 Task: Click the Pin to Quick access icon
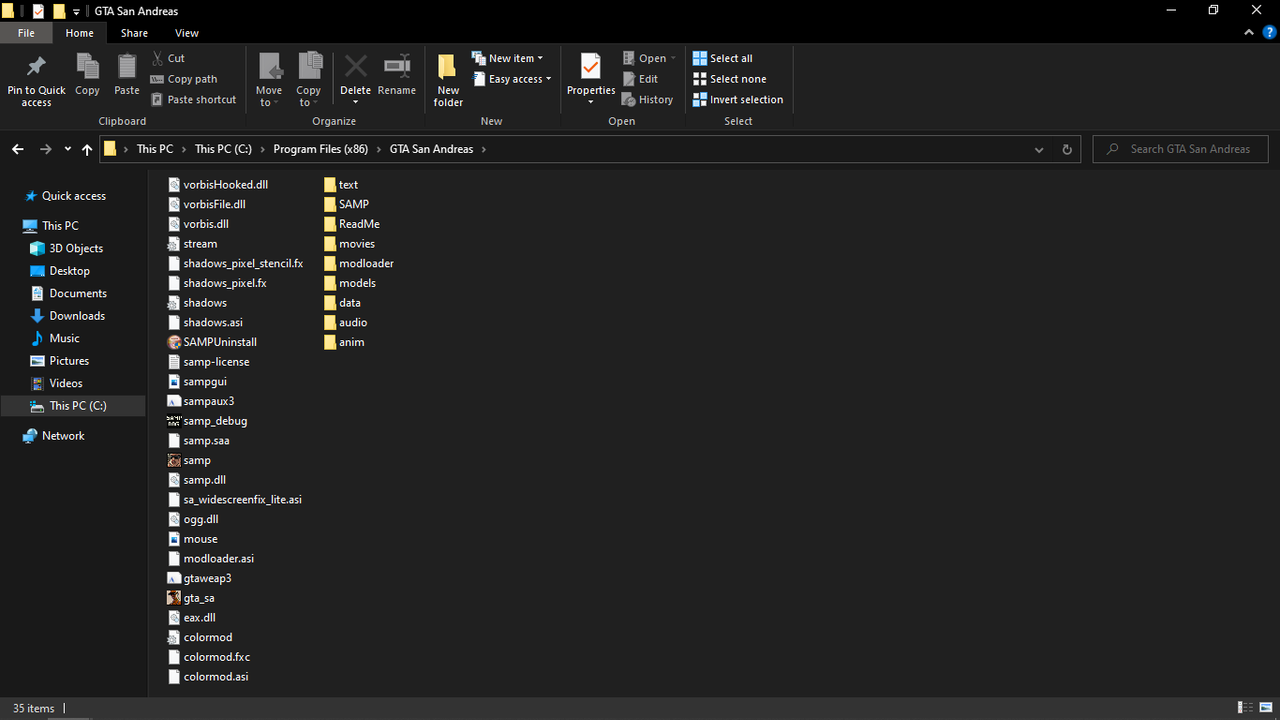[36, 67]
